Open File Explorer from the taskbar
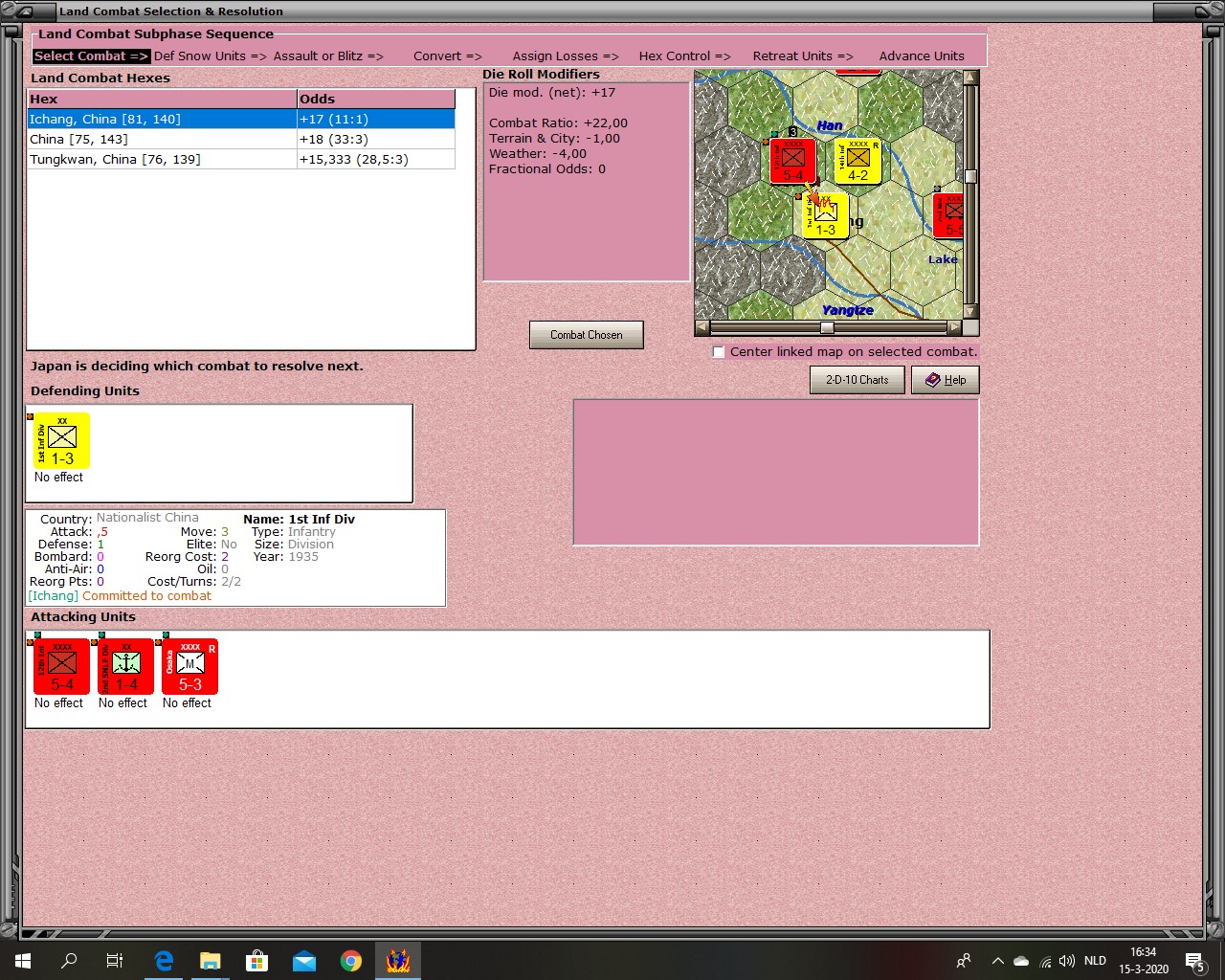1225x980 pixels. (x=211, y=961)
